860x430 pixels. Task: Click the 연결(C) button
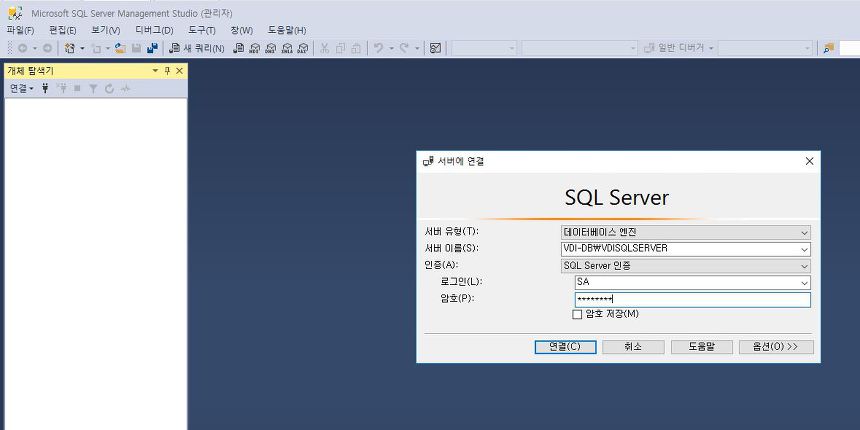pos(565,347)
